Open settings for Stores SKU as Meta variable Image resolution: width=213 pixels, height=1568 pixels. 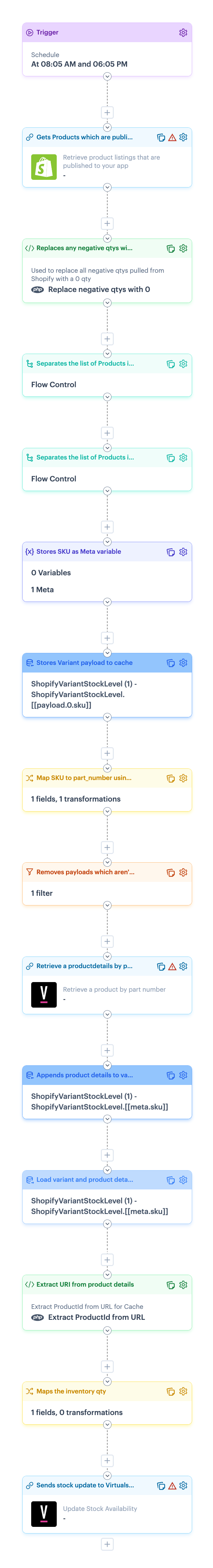(x=183, y=552)
